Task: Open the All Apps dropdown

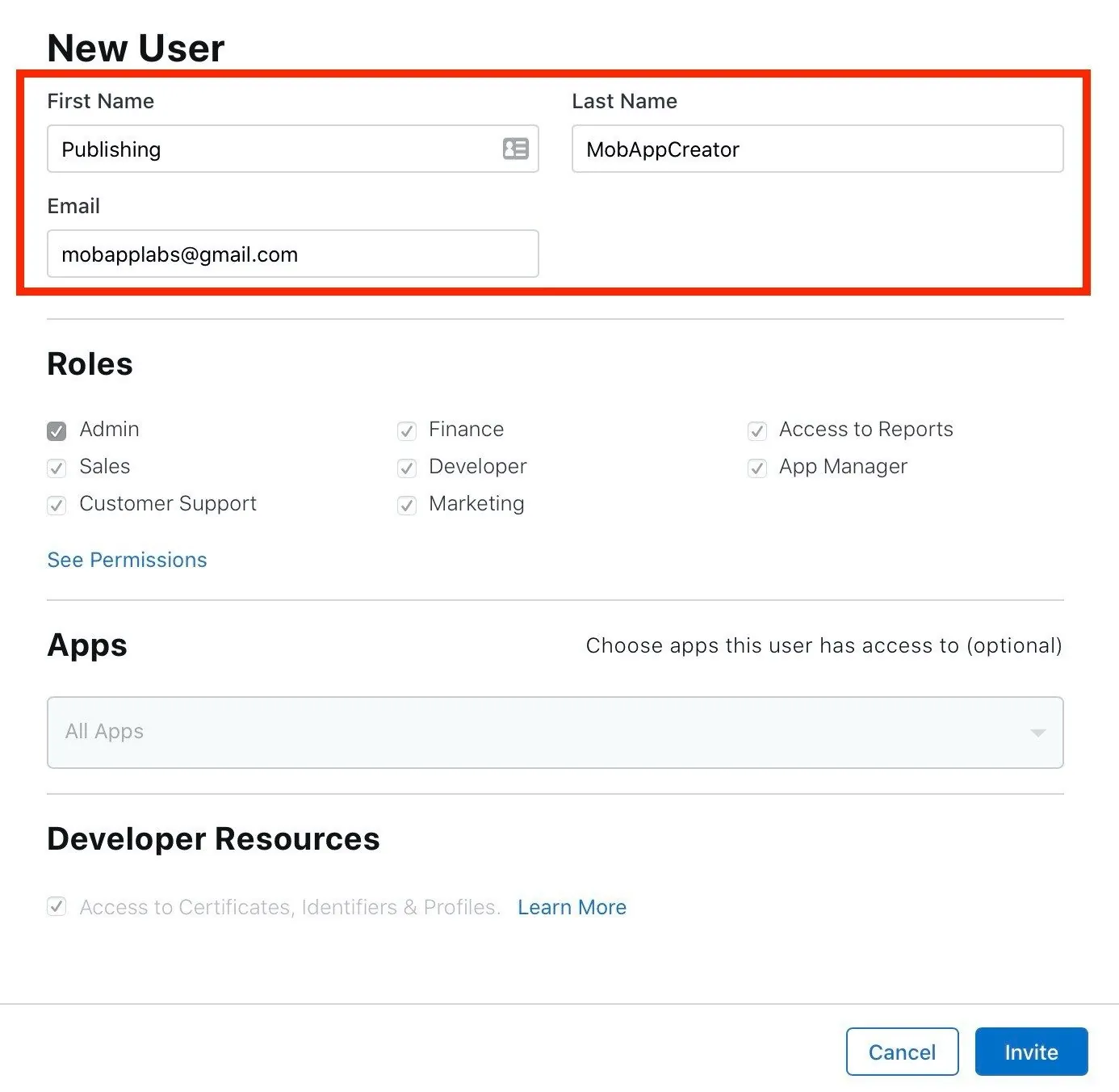Action: click(x=555, y=733)
